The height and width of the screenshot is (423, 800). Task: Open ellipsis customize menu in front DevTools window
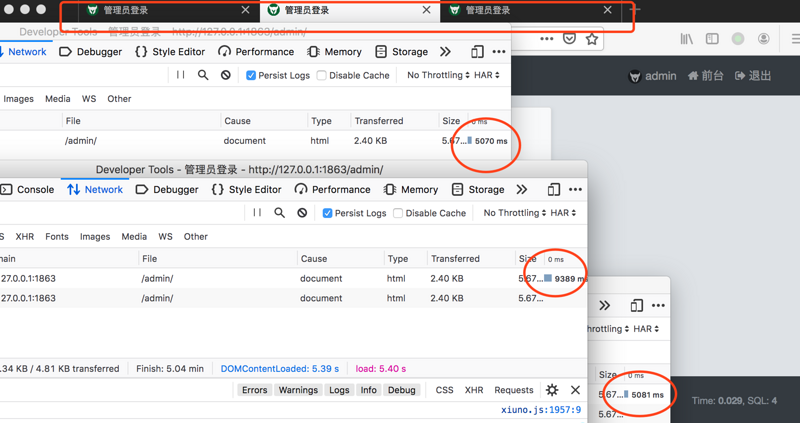576,189
